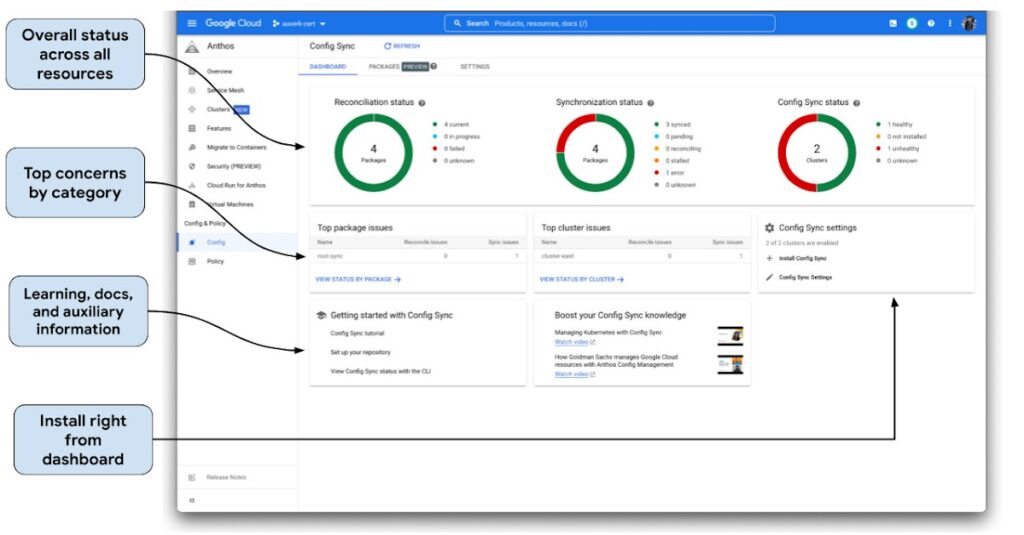
Task: Click the Synchronization status donut chart
Action: (595, 152)
